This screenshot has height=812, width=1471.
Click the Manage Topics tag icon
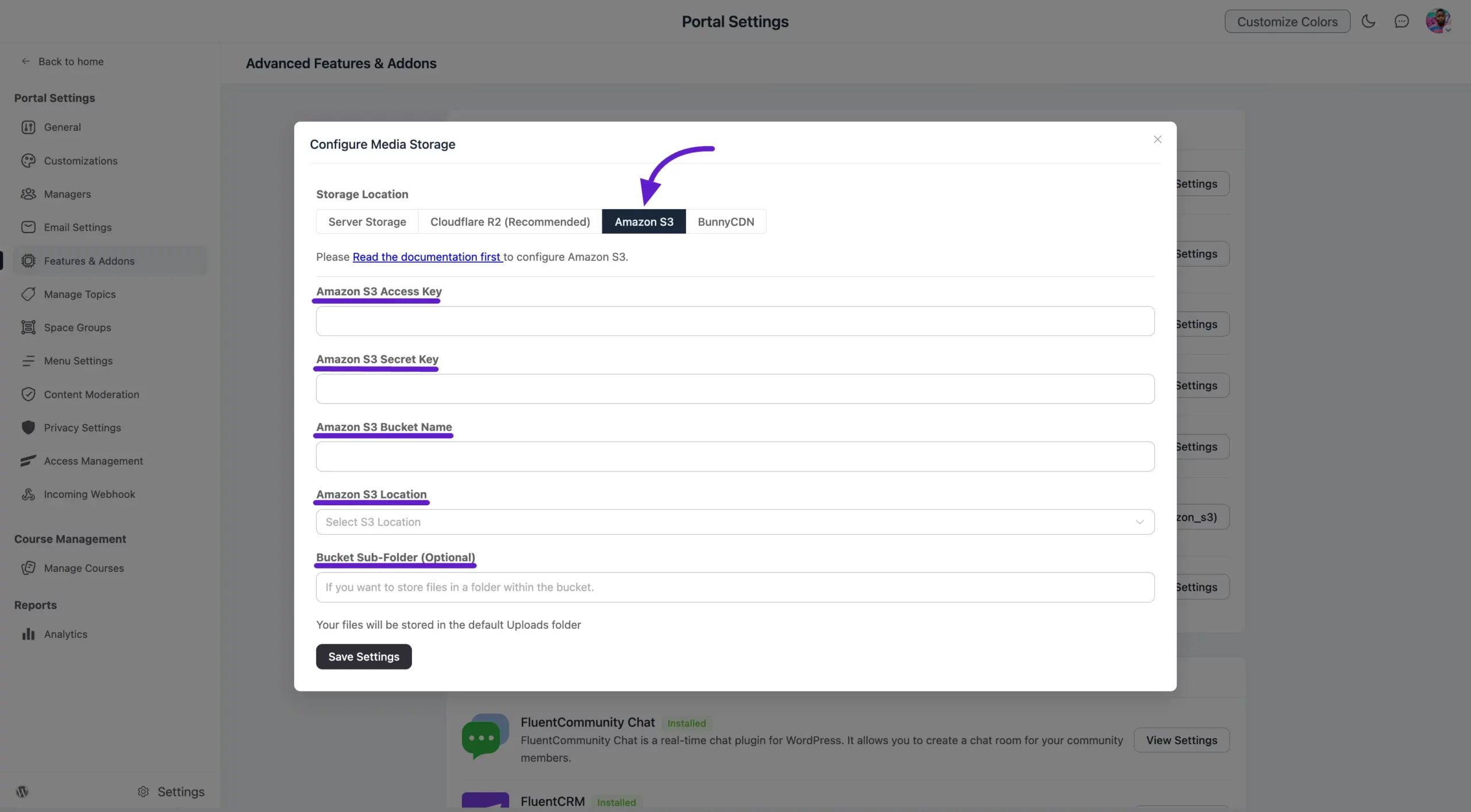click(x=28, y=294)
